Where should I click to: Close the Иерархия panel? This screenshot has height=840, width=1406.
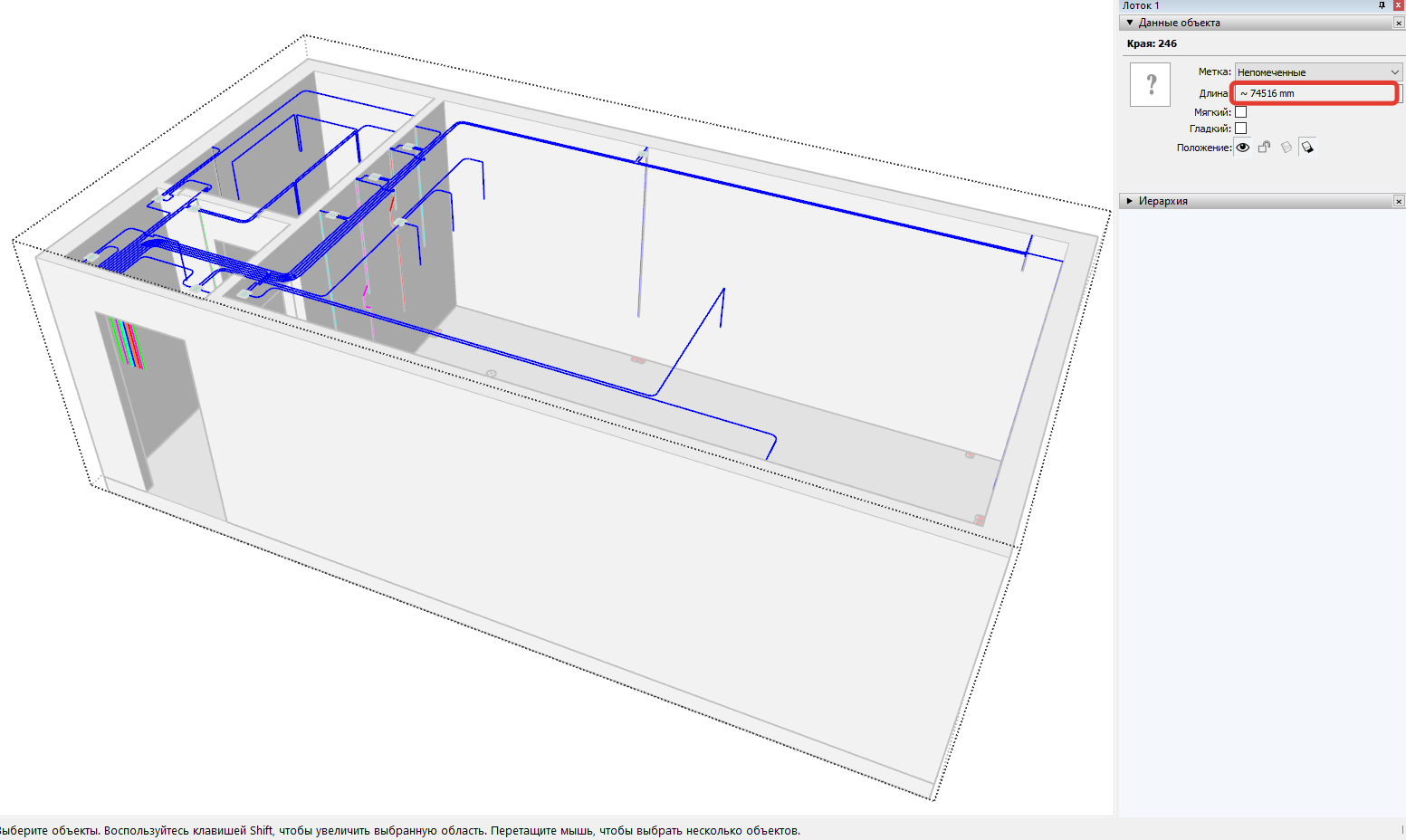pos(1399,201)
